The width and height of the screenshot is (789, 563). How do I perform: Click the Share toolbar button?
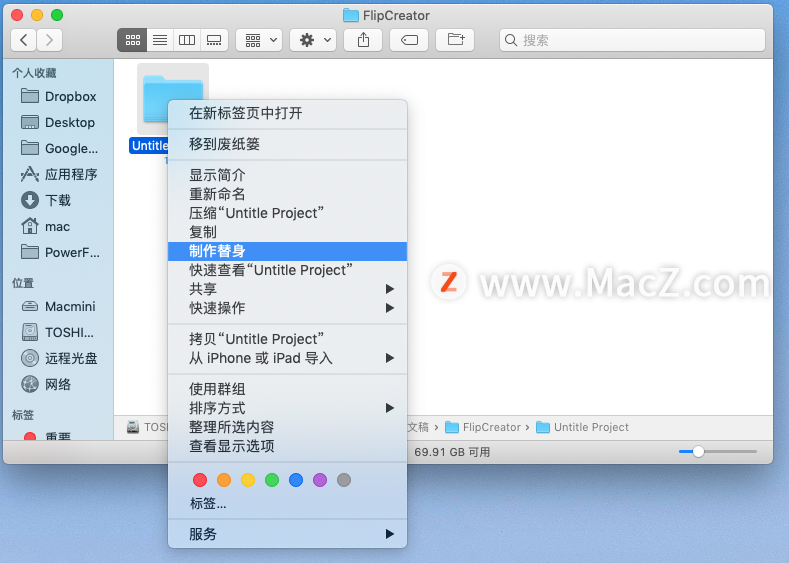(x=363, y=40)
